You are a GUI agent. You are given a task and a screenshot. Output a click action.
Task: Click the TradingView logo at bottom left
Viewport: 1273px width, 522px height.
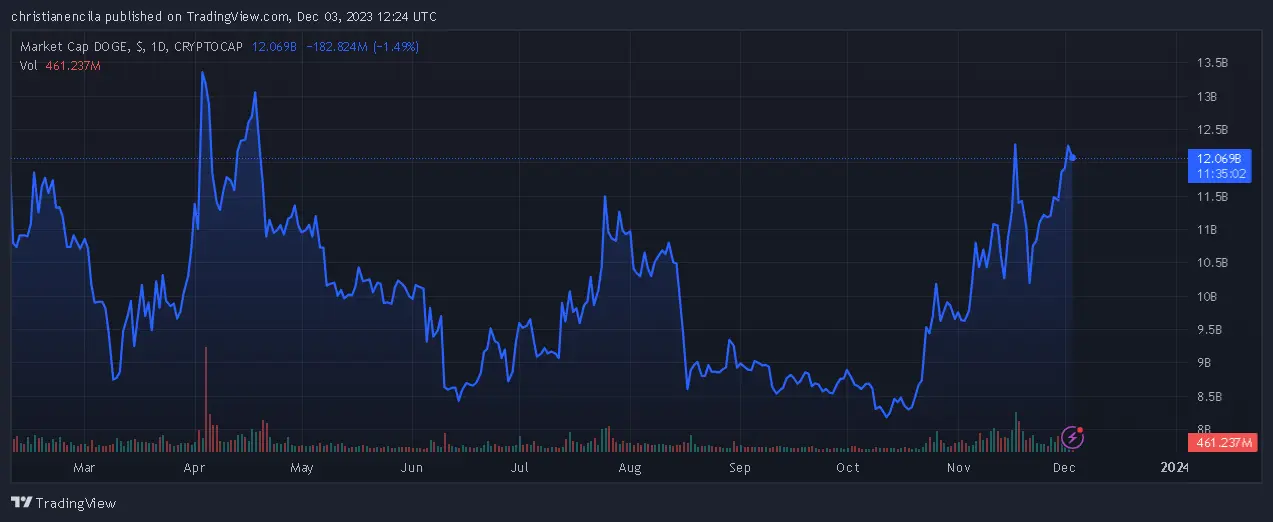coord(63,503)
